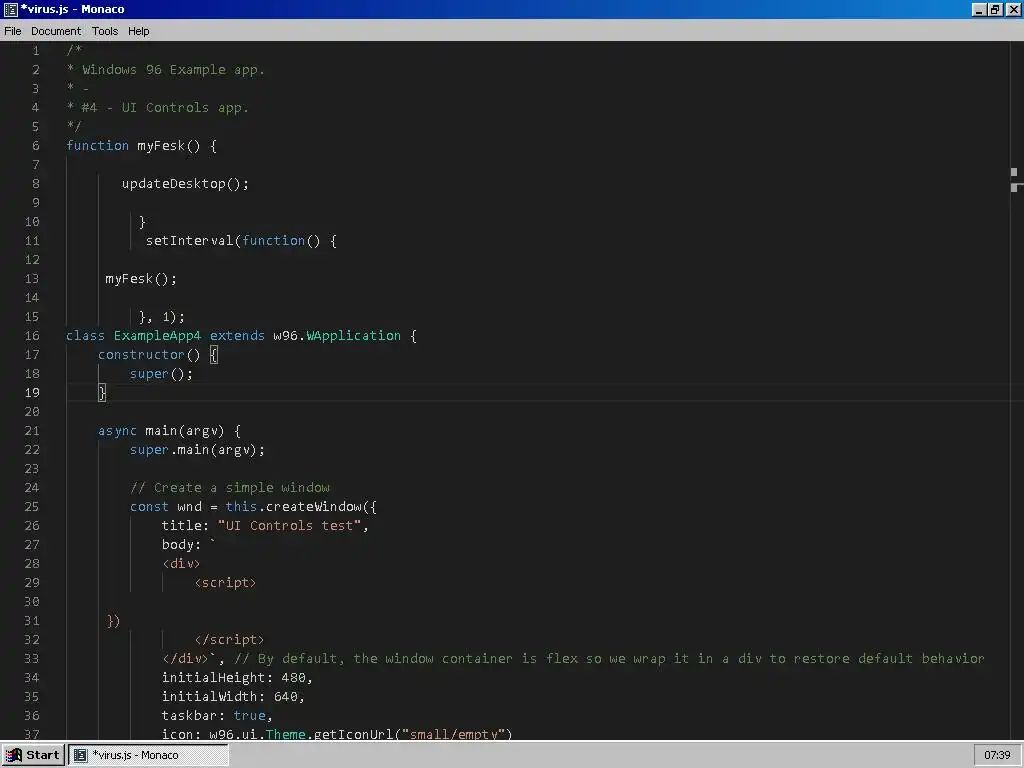1024x768 pixels.
Task: Click the 'updateDesktop();' call
Action: 185,184
